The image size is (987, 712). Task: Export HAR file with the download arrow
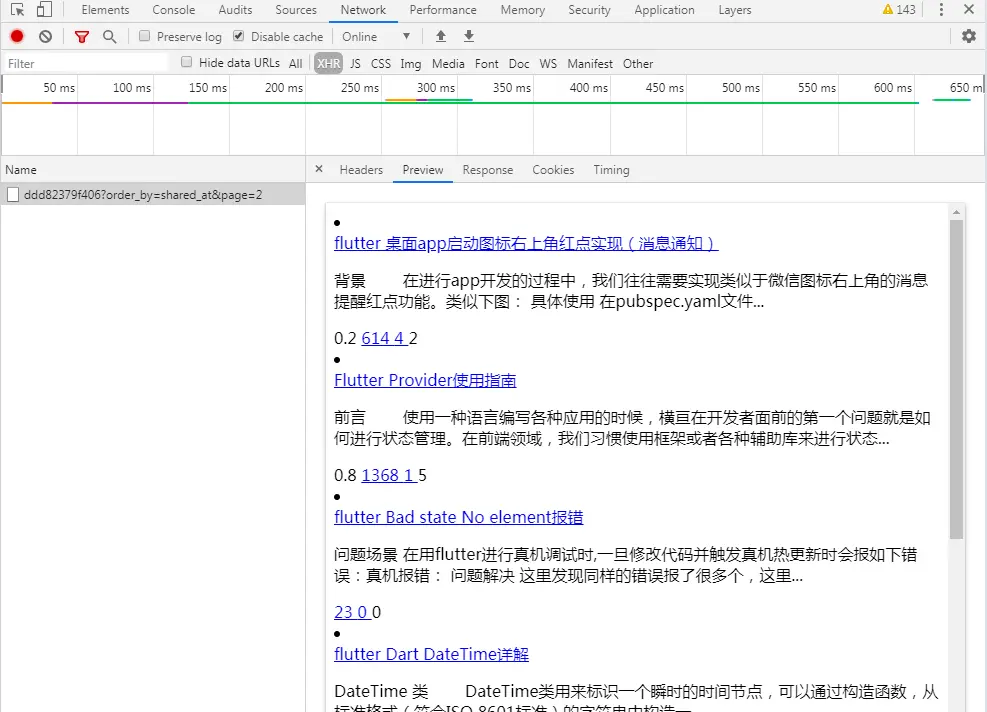click(469, 37)
